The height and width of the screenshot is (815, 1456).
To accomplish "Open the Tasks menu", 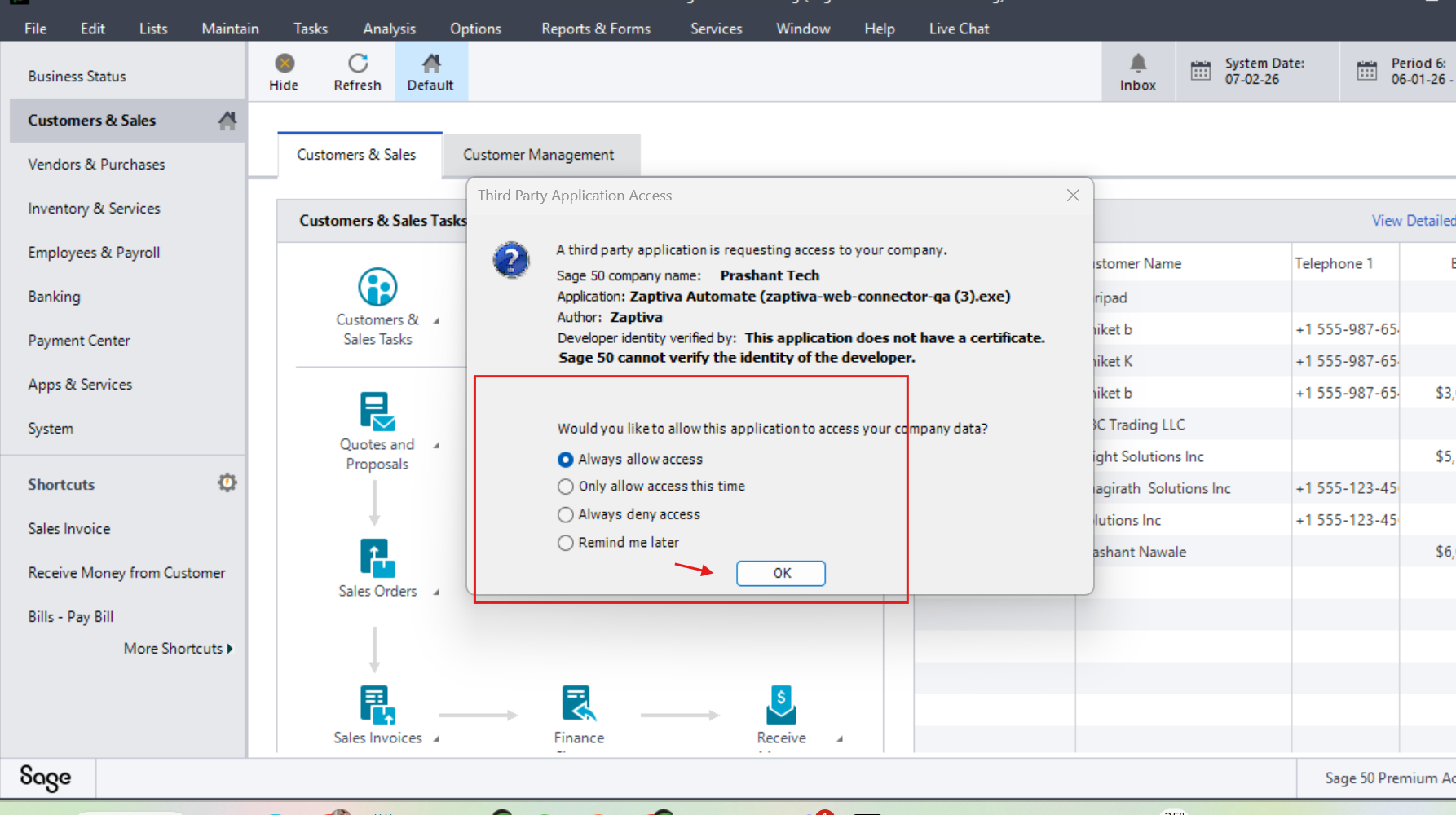I will click(x=311, y=29).
